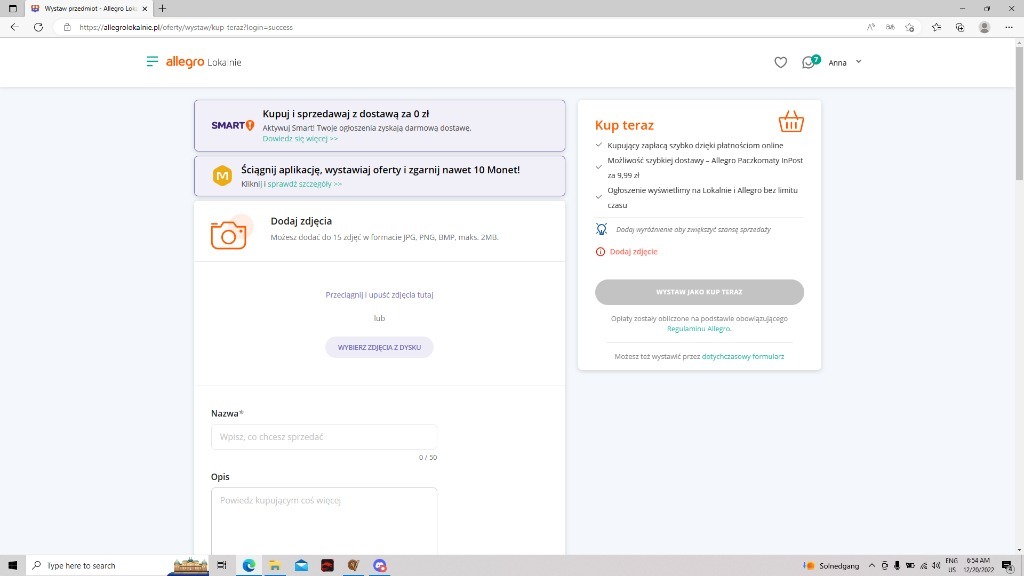Open Task View on taskbar
Viewport: 1024px width, 576px height.
[222, 566]
